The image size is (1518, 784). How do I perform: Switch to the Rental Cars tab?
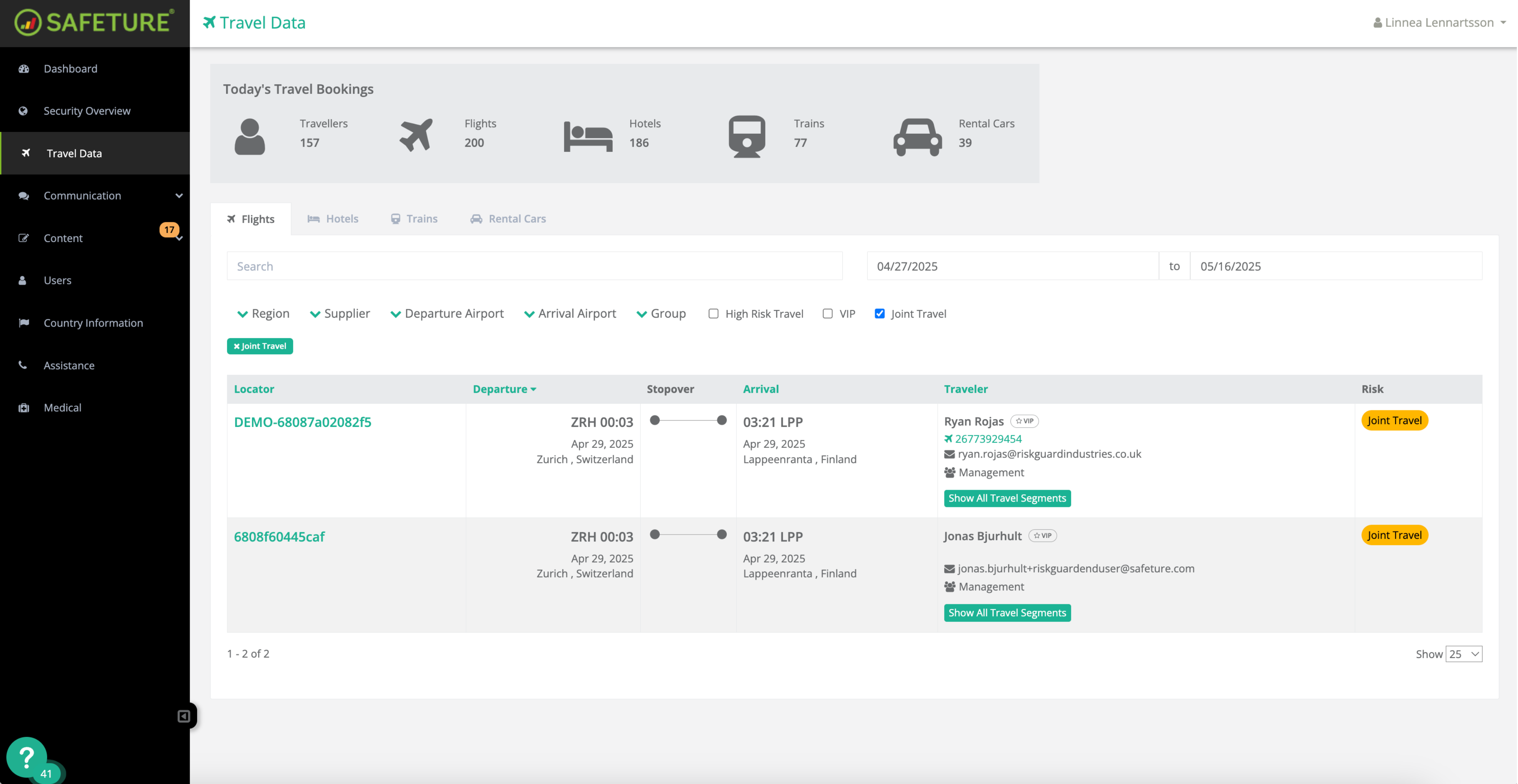point(508,218)
